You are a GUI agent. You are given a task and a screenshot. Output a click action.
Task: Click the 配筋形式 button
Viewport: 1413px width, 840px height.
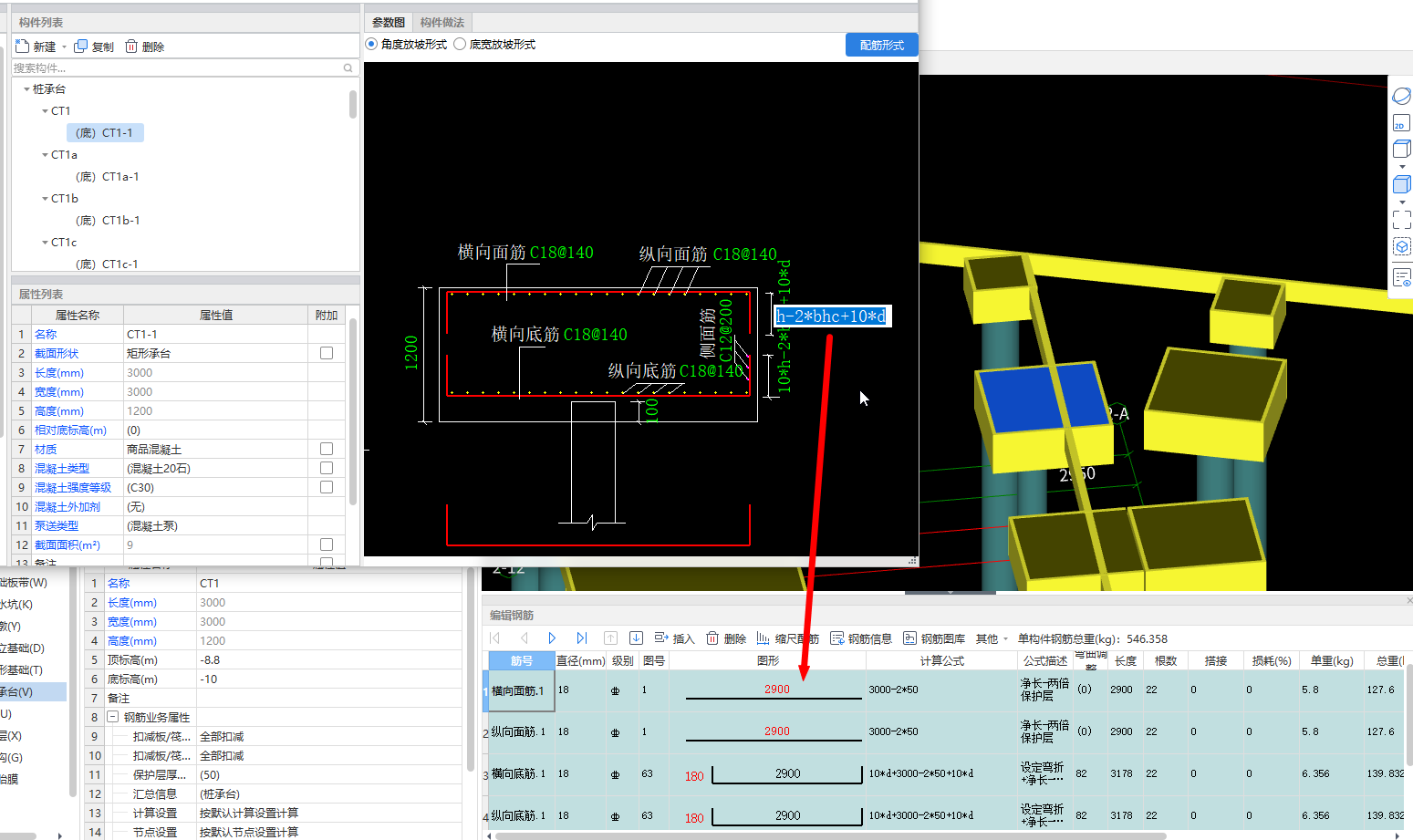pos(882,45)
